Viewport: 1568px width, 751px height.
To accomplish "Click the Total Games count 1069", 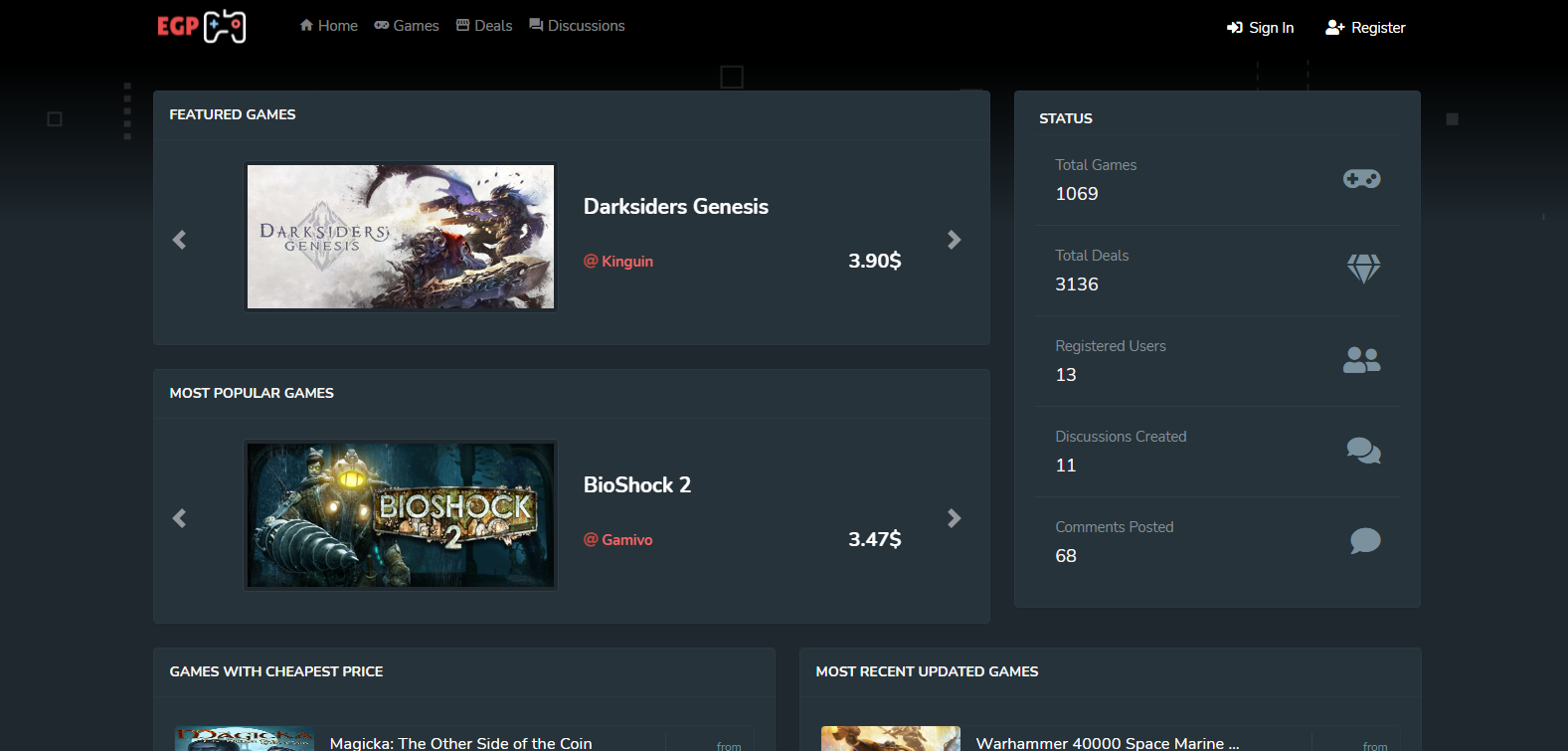I will click(1077, 194).
